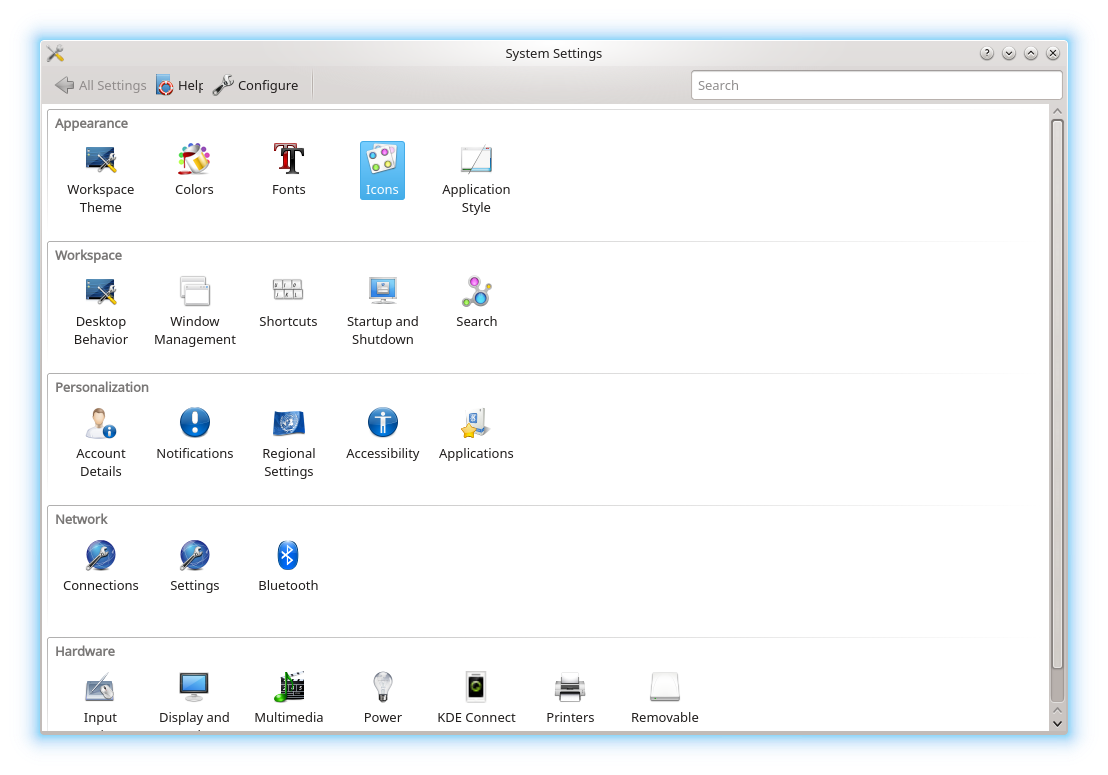
Task: Open Accessibility options
Action: [382, 432]
